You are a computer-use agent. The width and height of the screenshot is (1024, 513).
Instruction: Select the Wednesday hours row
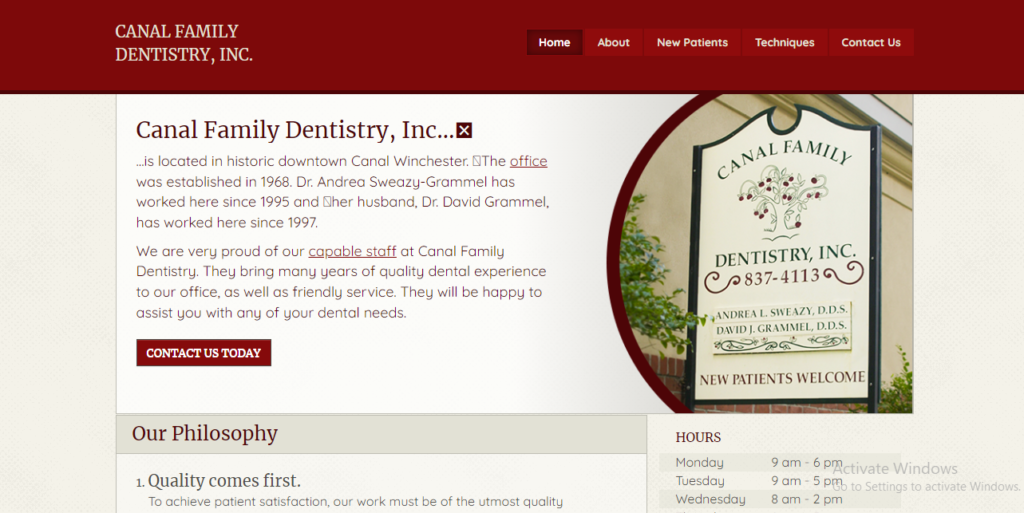[x=780, y=499]
